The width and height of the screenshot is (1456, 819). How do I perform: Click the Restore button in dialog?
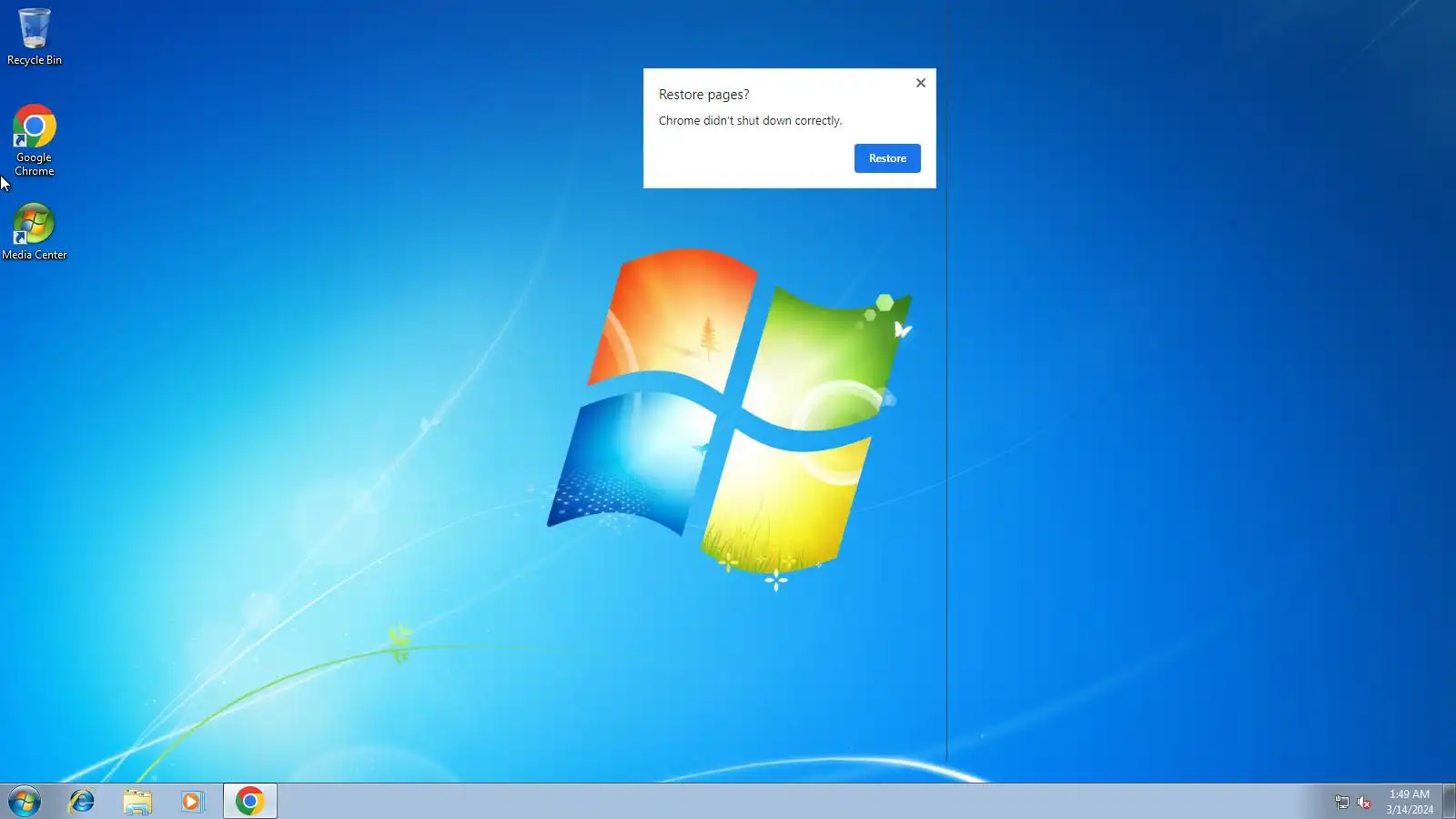[887, 158]
